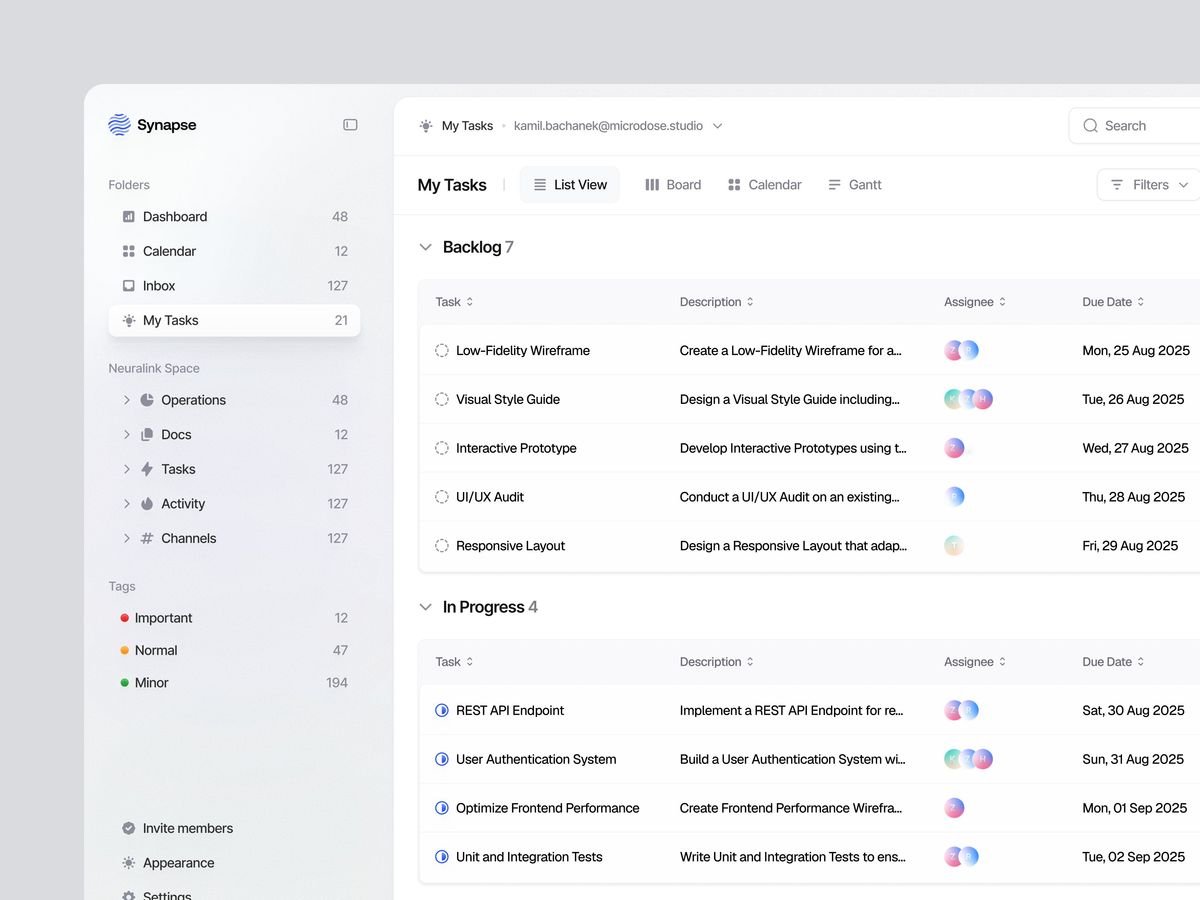Click the search magnifier icon

(x=1090, y=126)
